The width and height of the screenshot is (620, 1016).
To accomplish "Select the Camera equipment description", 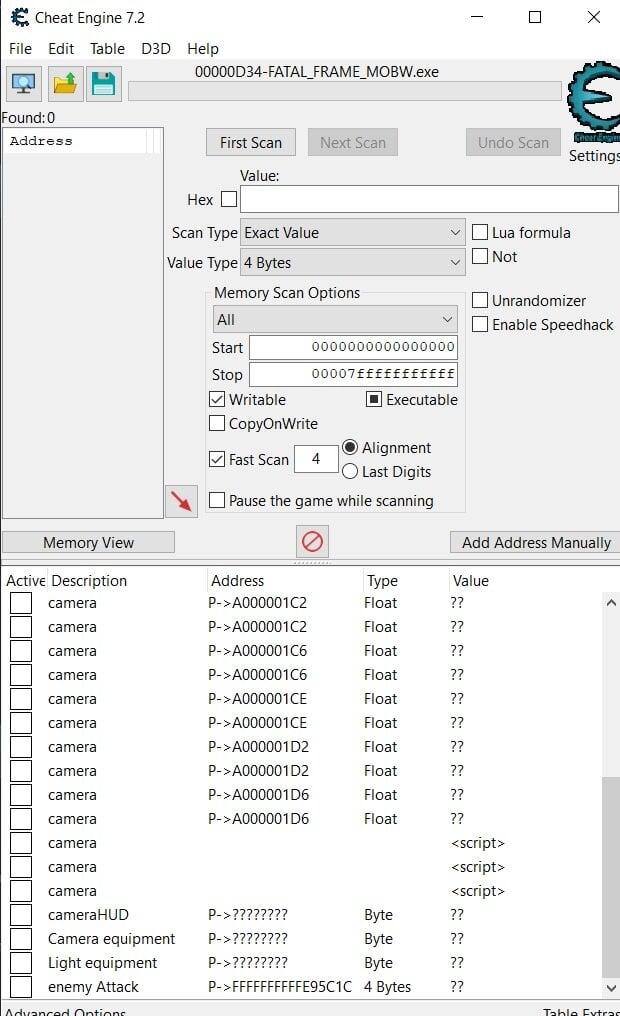I will [x=111, y=939].
